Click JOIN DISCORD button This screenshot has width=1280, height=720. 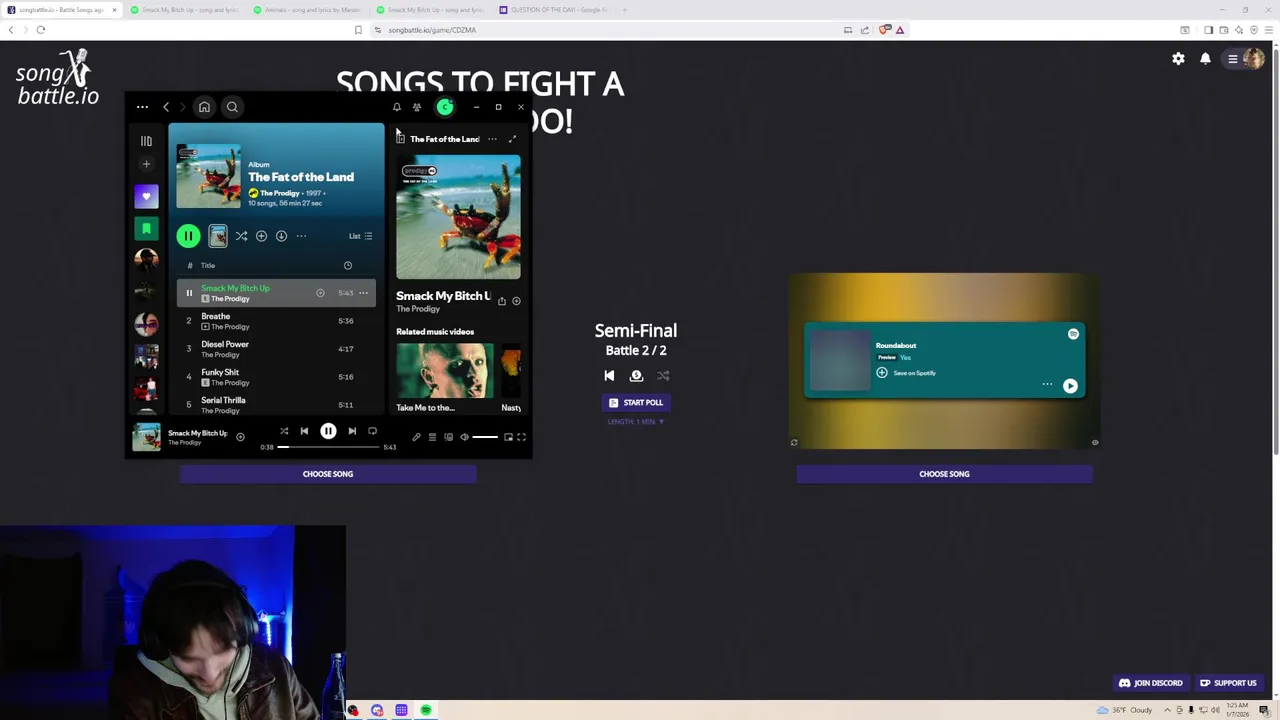coord(1151,683)
